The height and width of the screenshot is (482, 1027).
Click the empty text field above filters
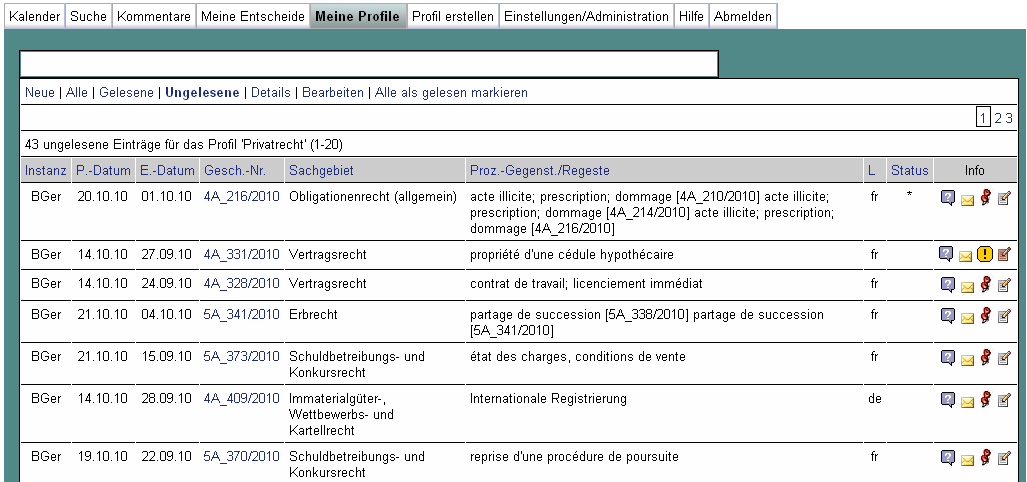[369, 64]
